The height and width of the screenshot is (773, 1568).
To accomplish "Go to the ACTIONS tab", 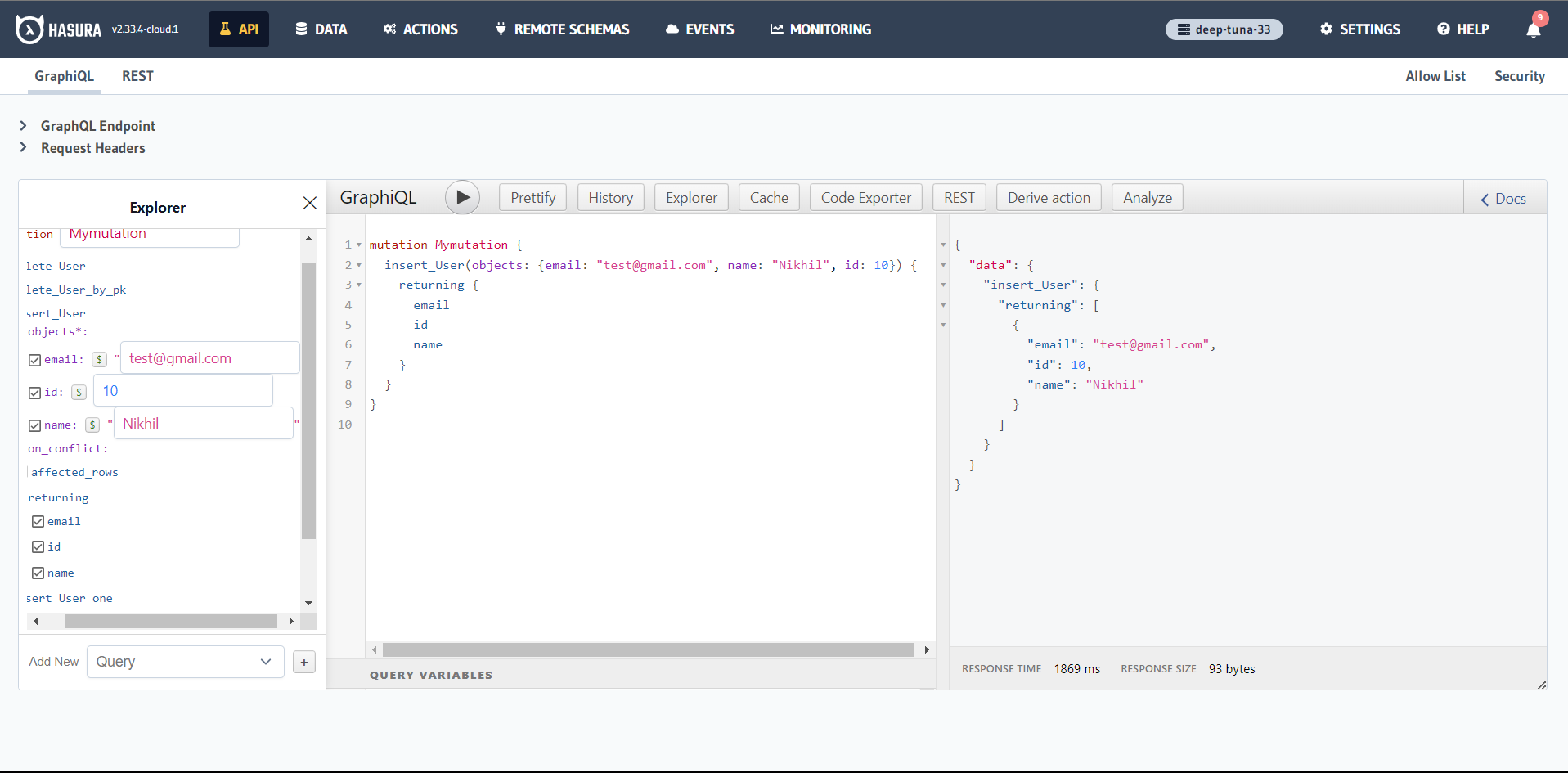I will [x=420, y=29].
